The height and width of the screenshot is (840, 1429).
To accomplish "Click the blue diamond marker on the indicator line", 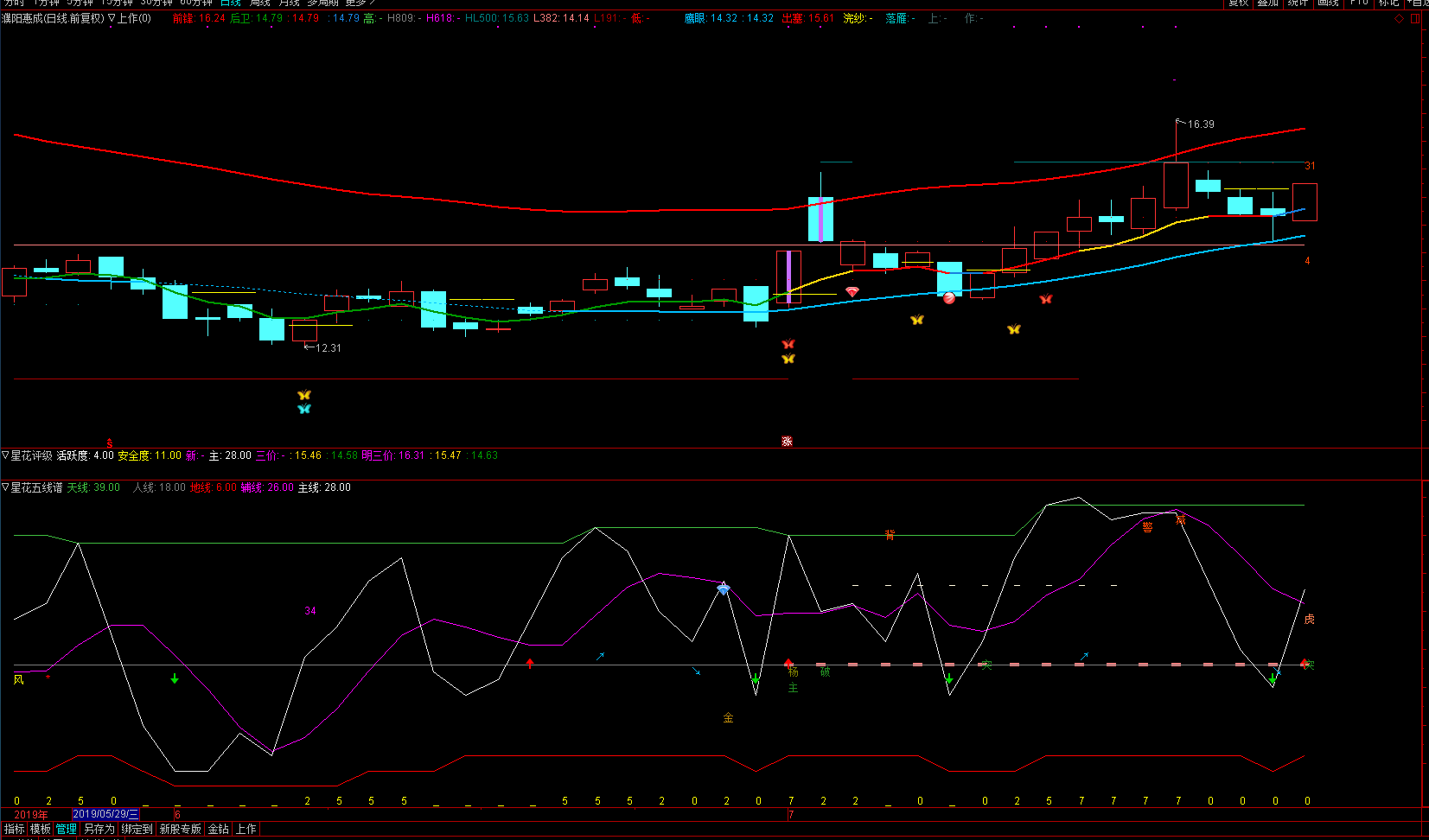I will pos(724,589).
